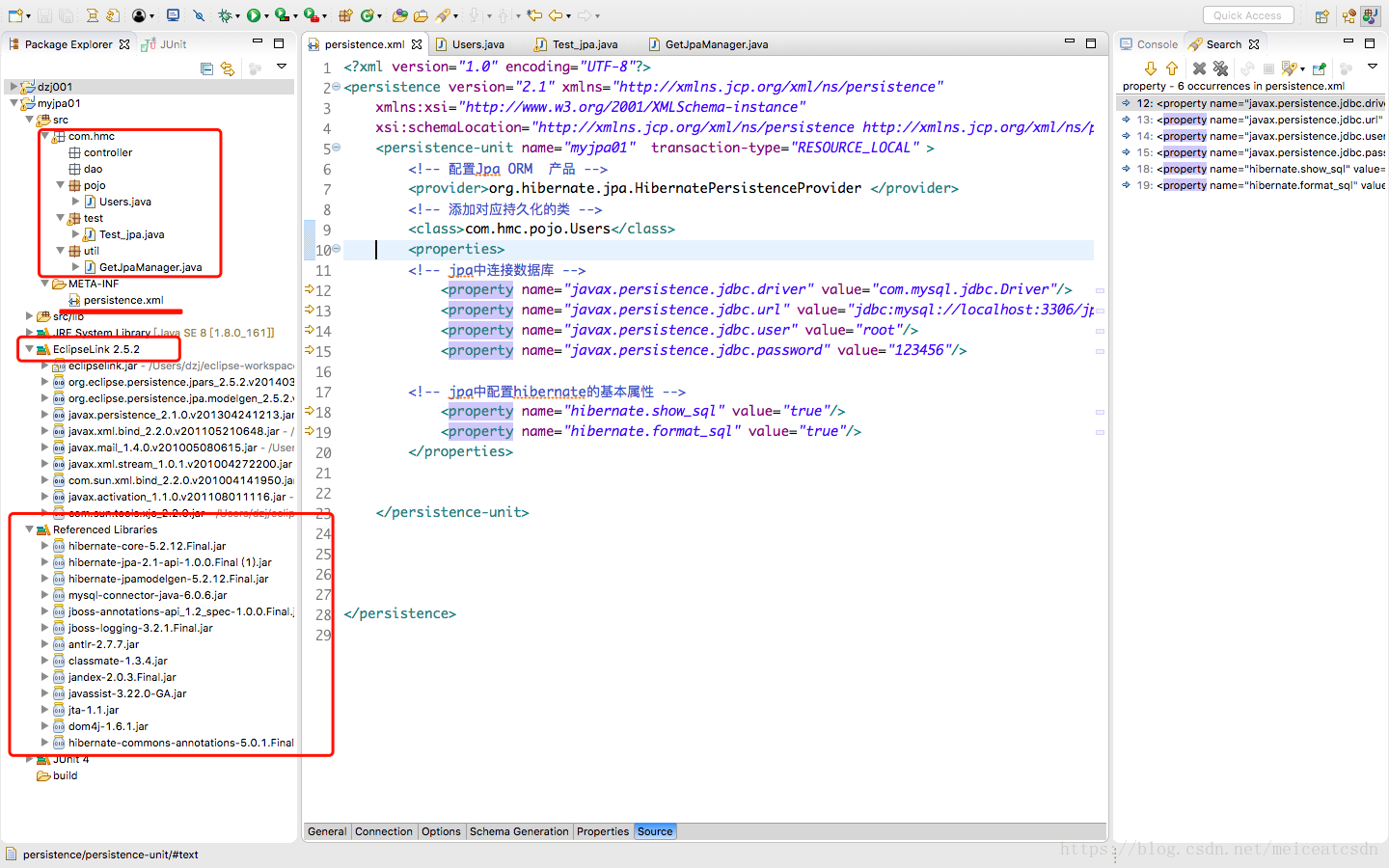Switch to the JUnit tab
The image size is (1389, 868).
point(164,44)
